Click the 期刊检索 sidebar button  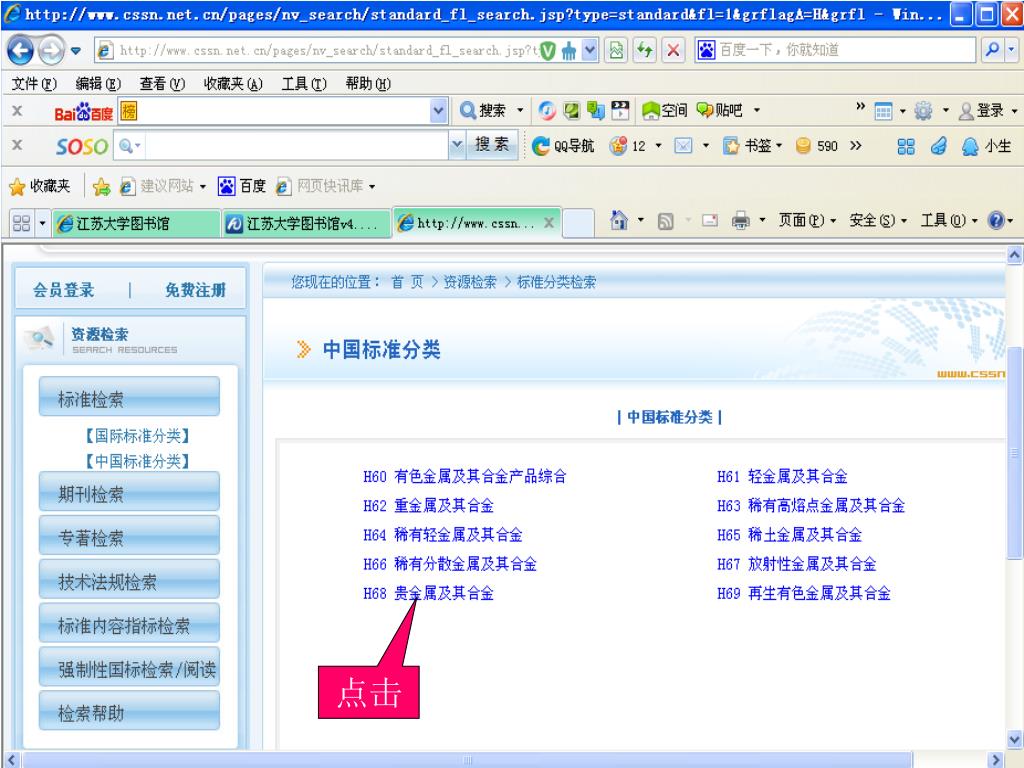click(x=129, y=492)
